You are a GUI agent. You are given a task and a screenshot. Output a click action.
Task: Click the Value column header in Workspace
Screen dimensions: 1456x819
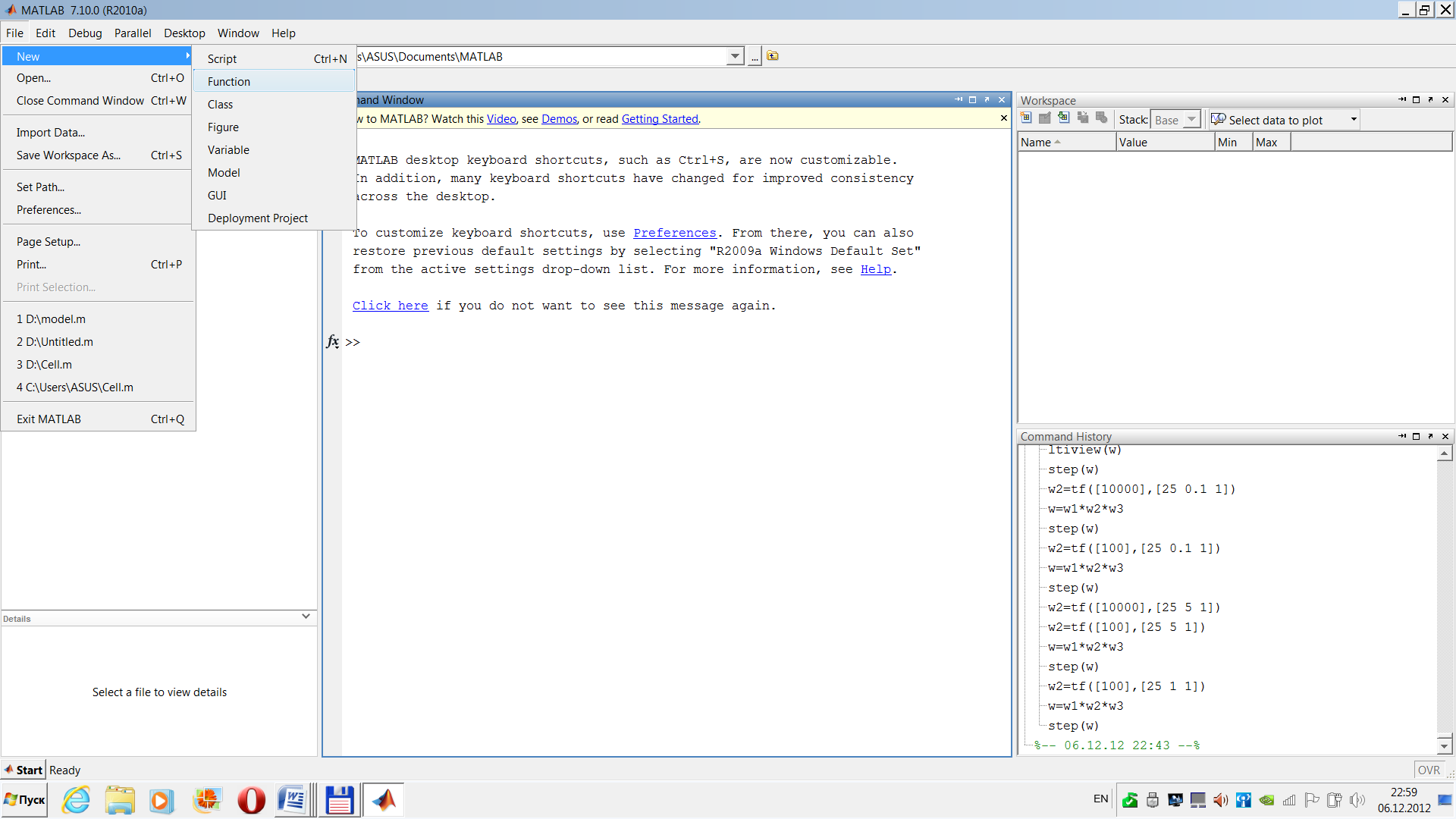click(x=1166, y=142)
